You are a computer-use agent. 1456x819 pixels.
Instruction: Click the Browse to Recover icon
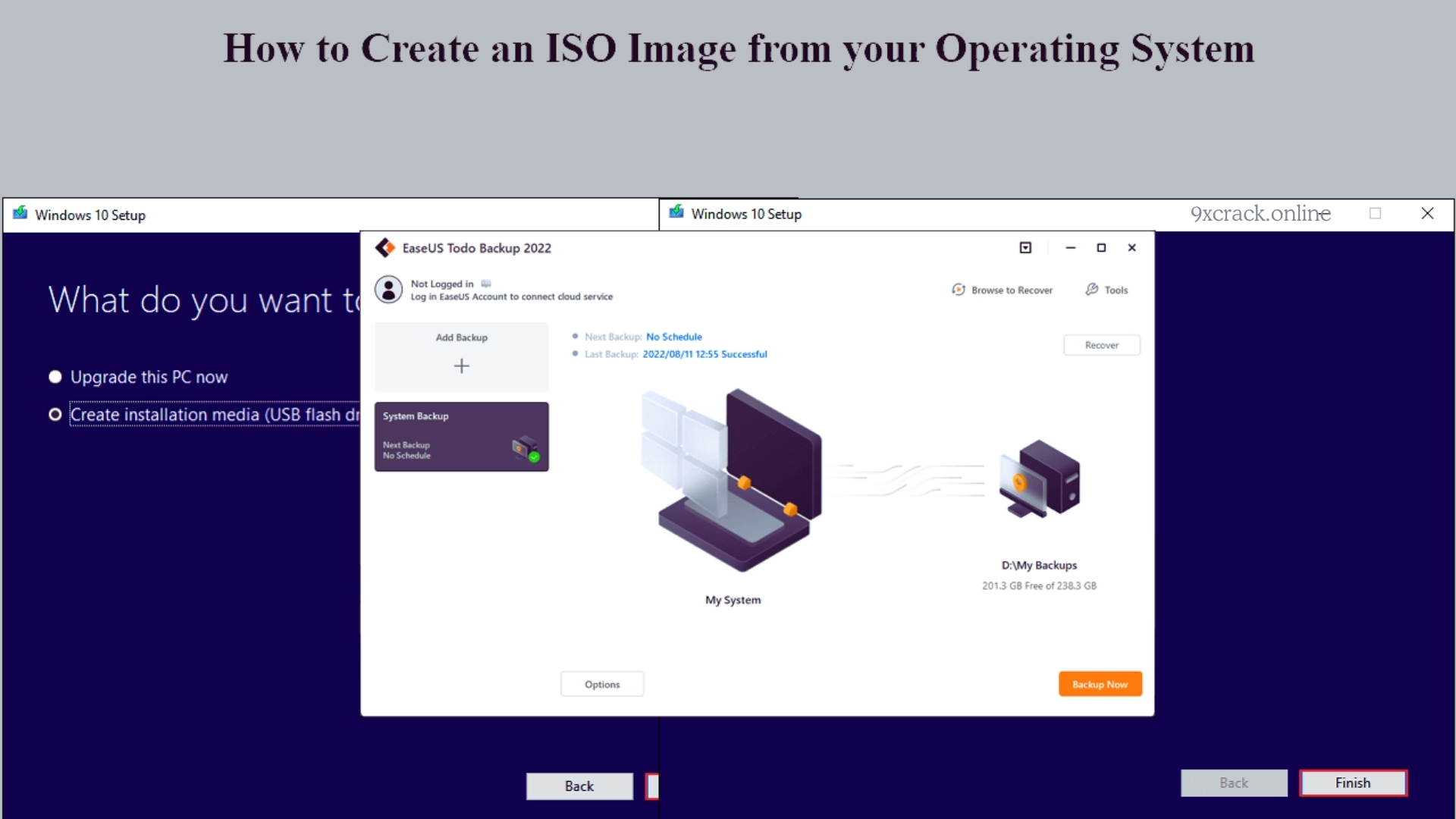pyautogui.click(x=959, y=290)
